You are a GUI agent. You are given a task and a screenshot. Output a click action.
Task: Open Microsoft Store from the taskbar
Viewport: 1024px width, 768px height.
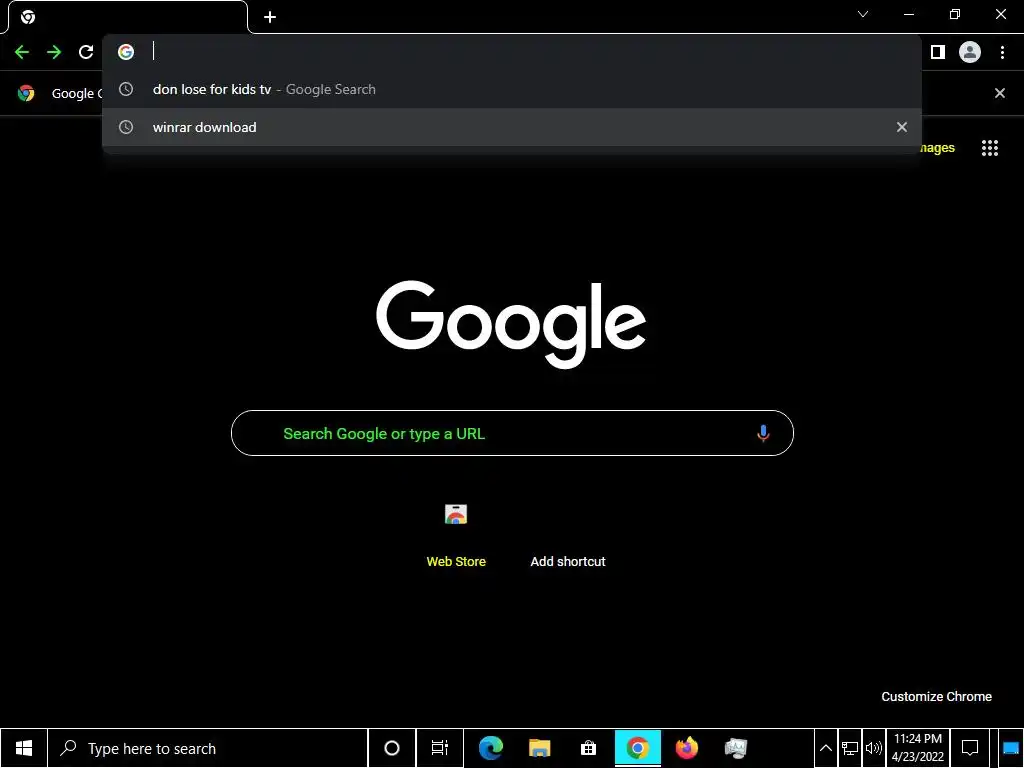point(588,748)
